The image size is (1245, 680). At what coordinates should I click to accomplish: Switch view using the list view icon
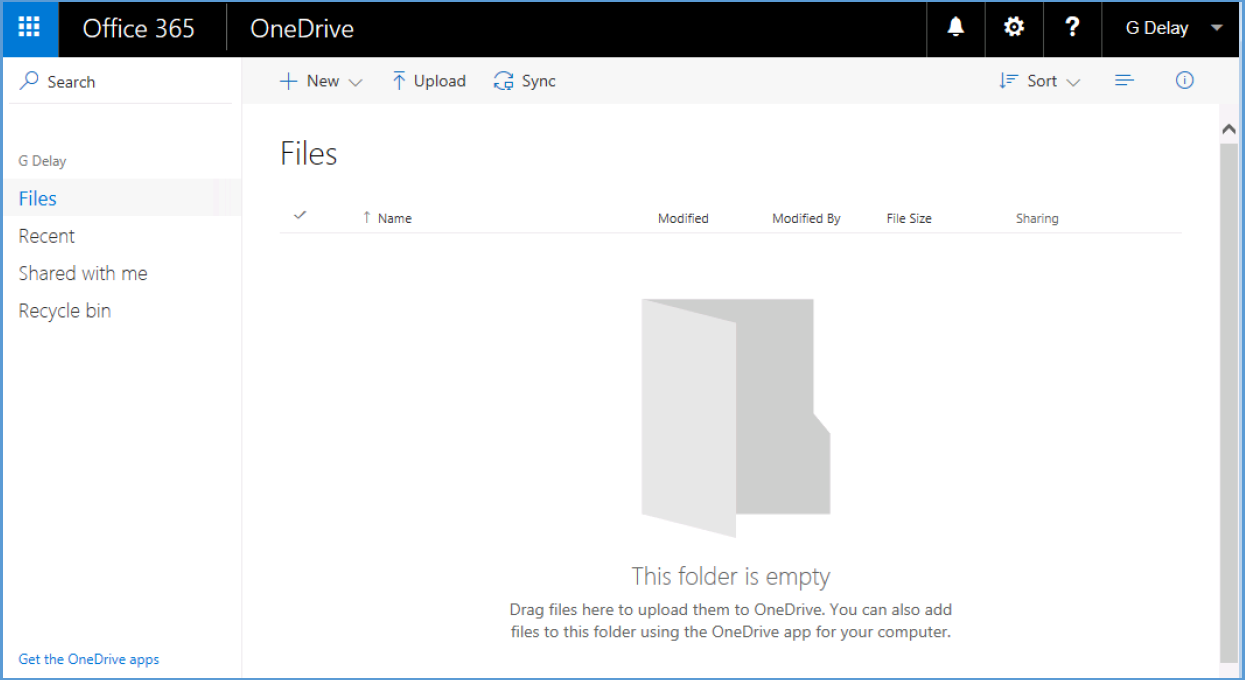1125,81
